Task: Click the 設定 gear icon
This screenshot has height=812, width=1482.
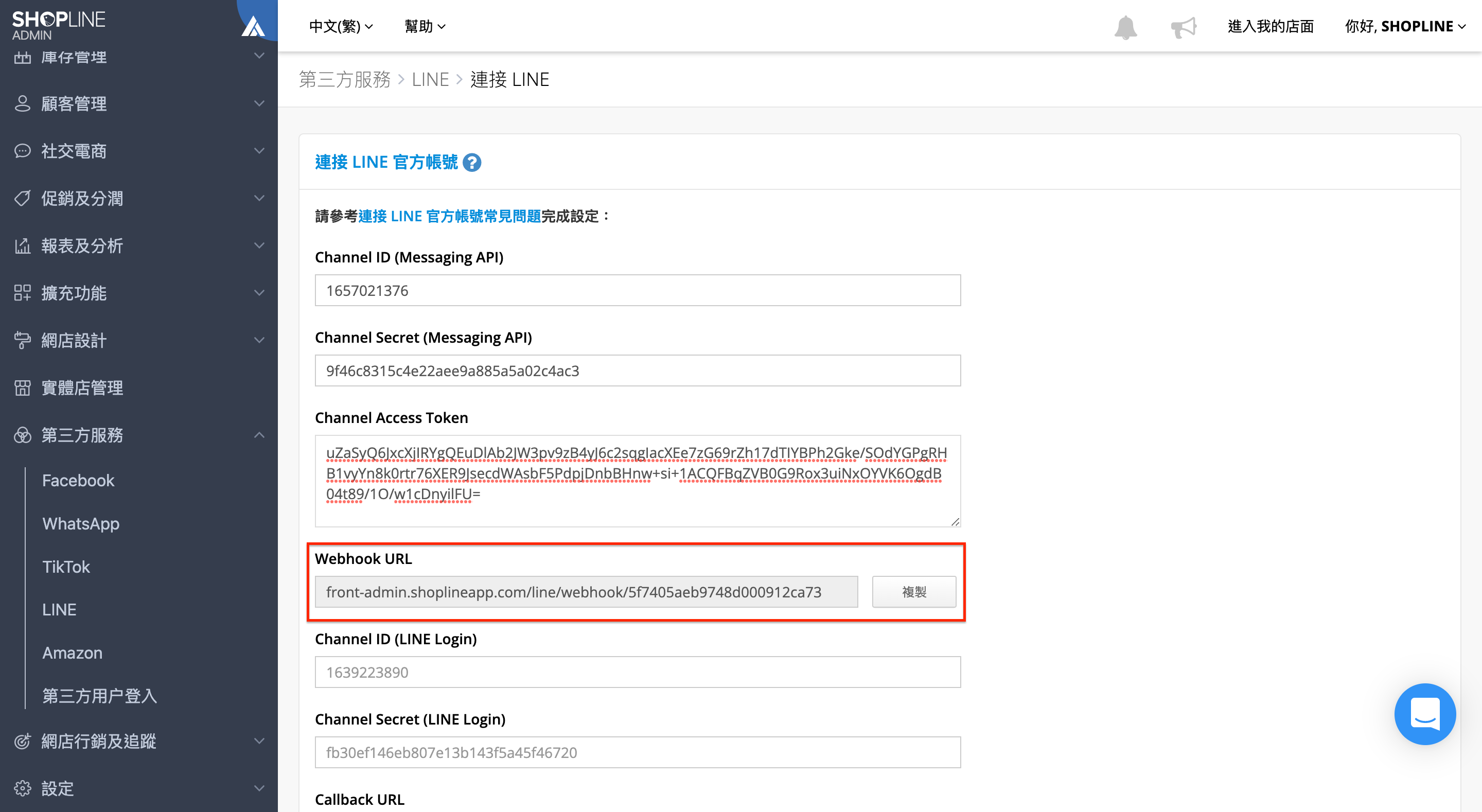Action: point(23,788)
